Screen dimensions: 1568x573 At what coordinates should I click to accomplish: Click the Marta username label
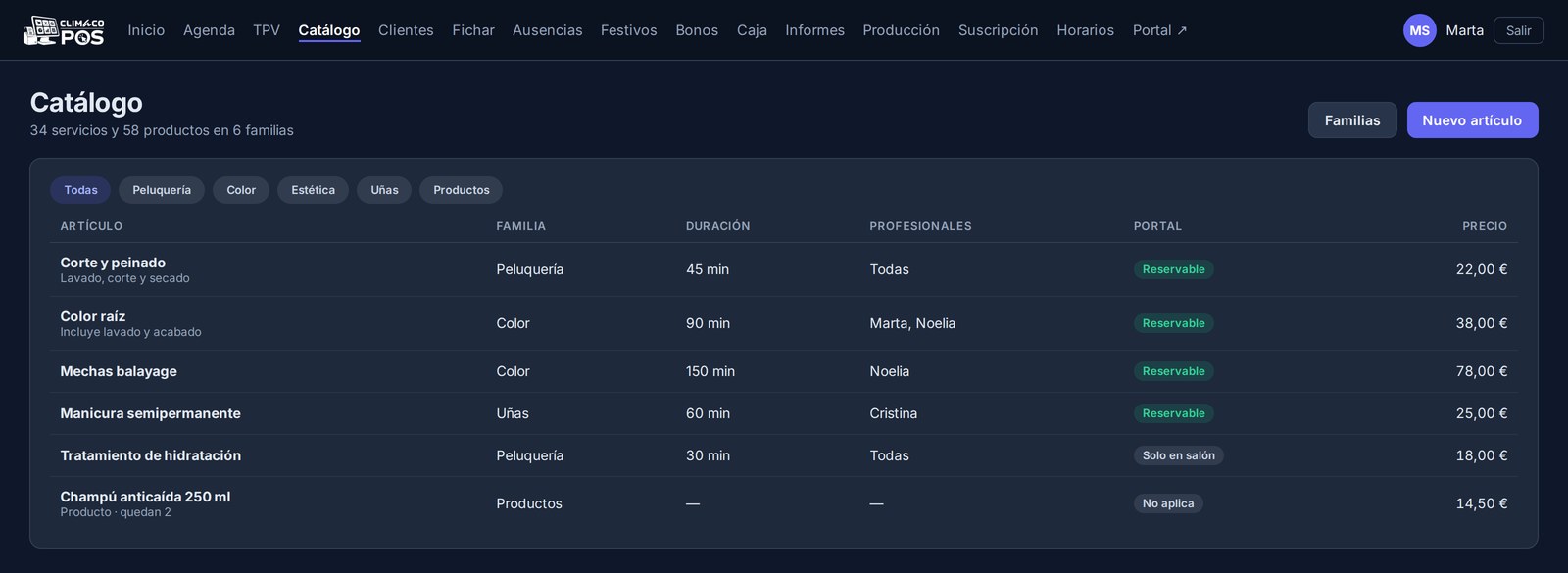tap(1464, 30)
